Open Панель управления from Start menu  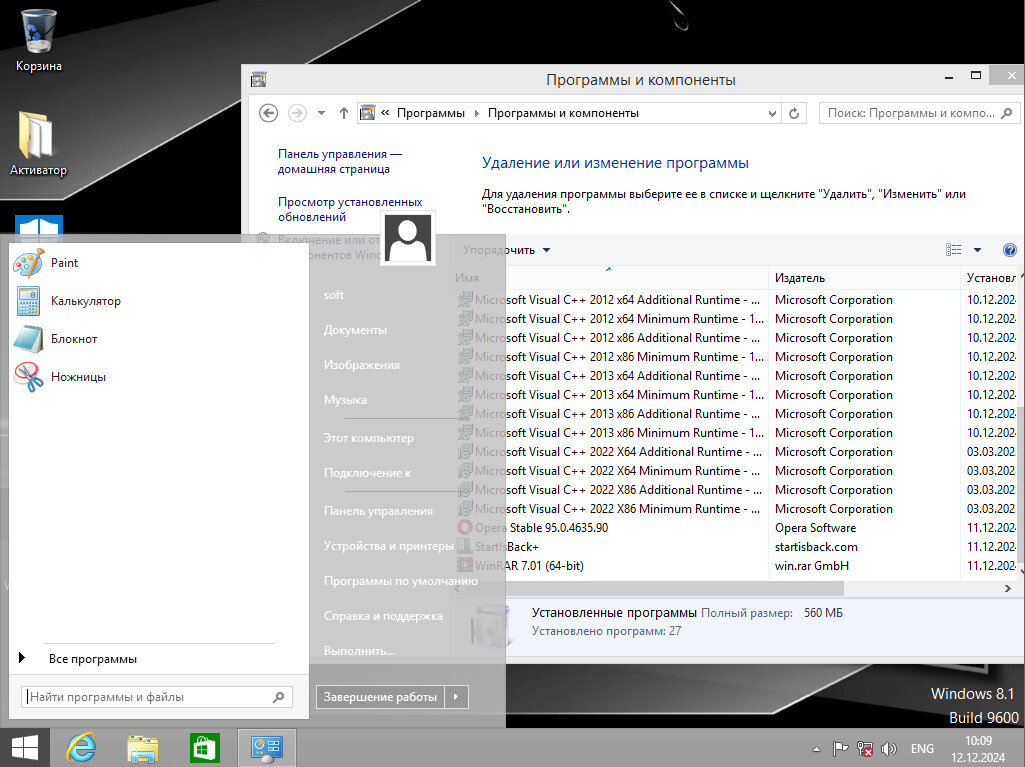tap(378, 511)
